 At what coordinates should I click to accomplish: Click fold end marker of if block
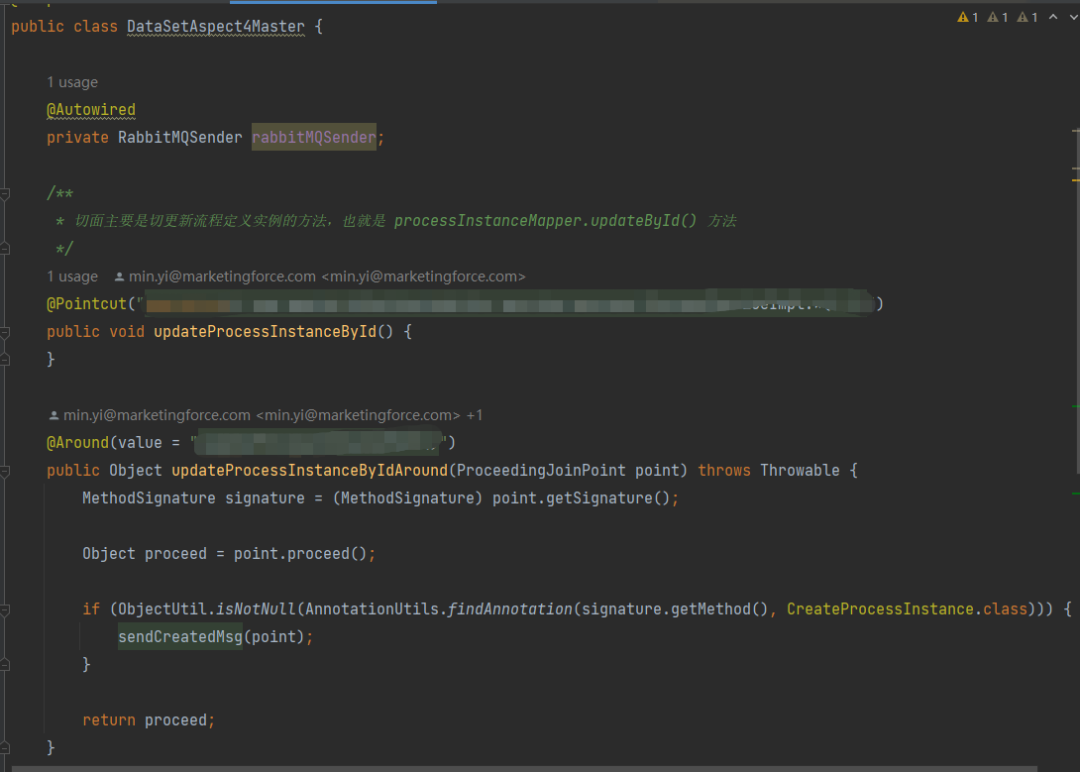point(5,665)
